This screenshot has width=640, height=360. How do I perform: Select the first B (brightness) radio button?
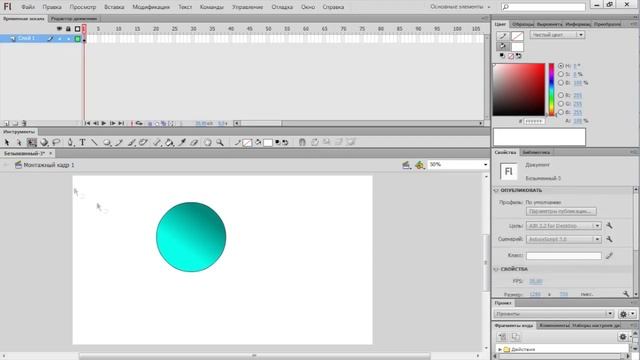coord(561,82)
